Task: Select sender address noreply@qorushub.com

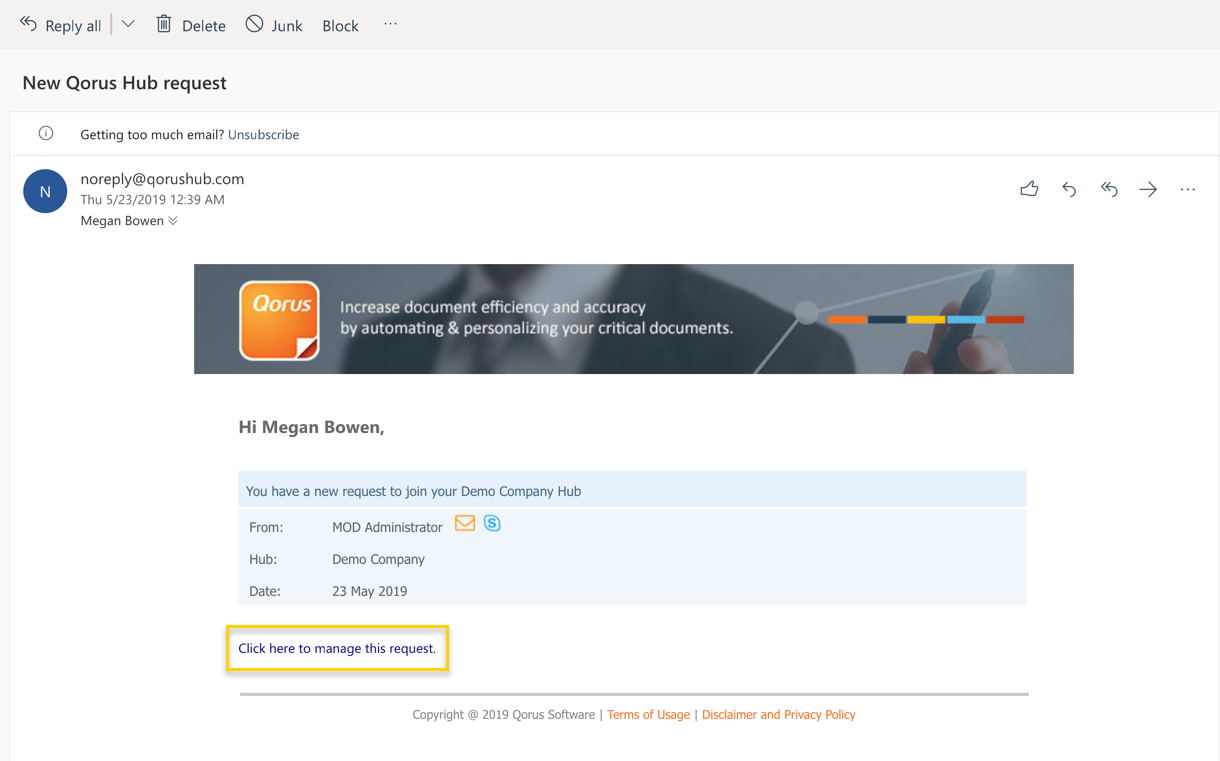Action: [x=162, y=179]
